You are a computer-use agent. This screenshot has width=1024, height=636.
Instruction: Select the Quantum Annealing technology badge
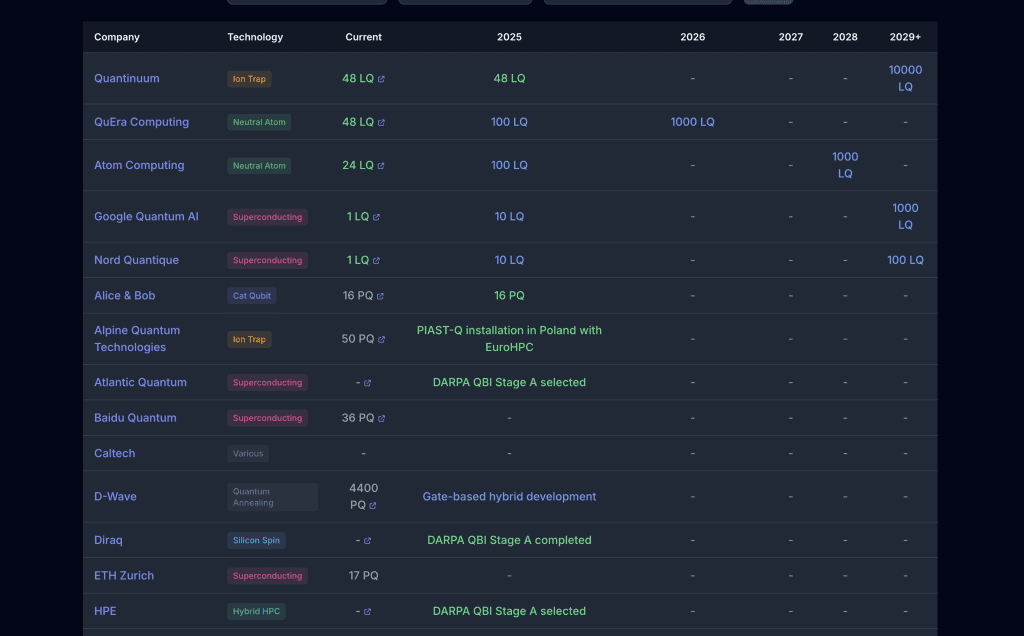272,497
